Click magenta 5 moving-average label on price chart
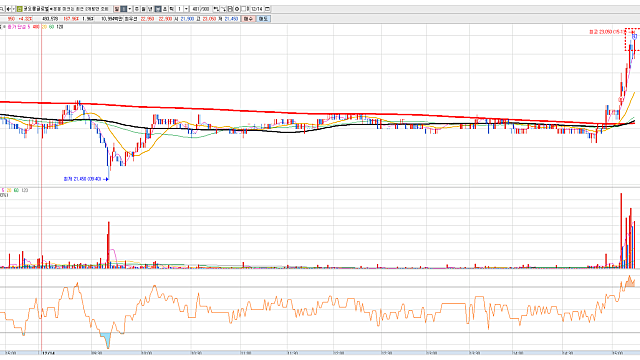 (x=29, y=27)
